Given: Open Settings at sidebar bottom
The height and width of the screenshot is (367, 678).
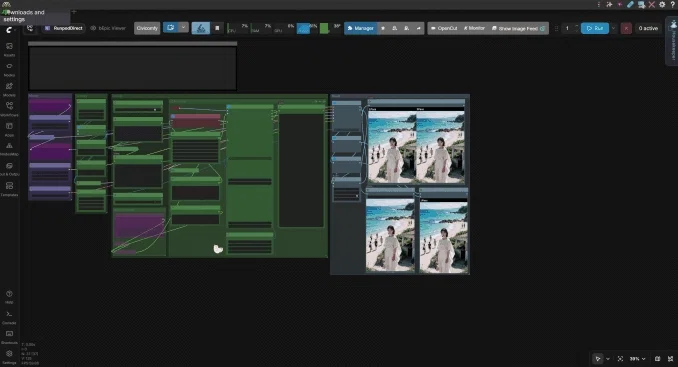Looking at the screenshot, I should click(x=9, y=357).
